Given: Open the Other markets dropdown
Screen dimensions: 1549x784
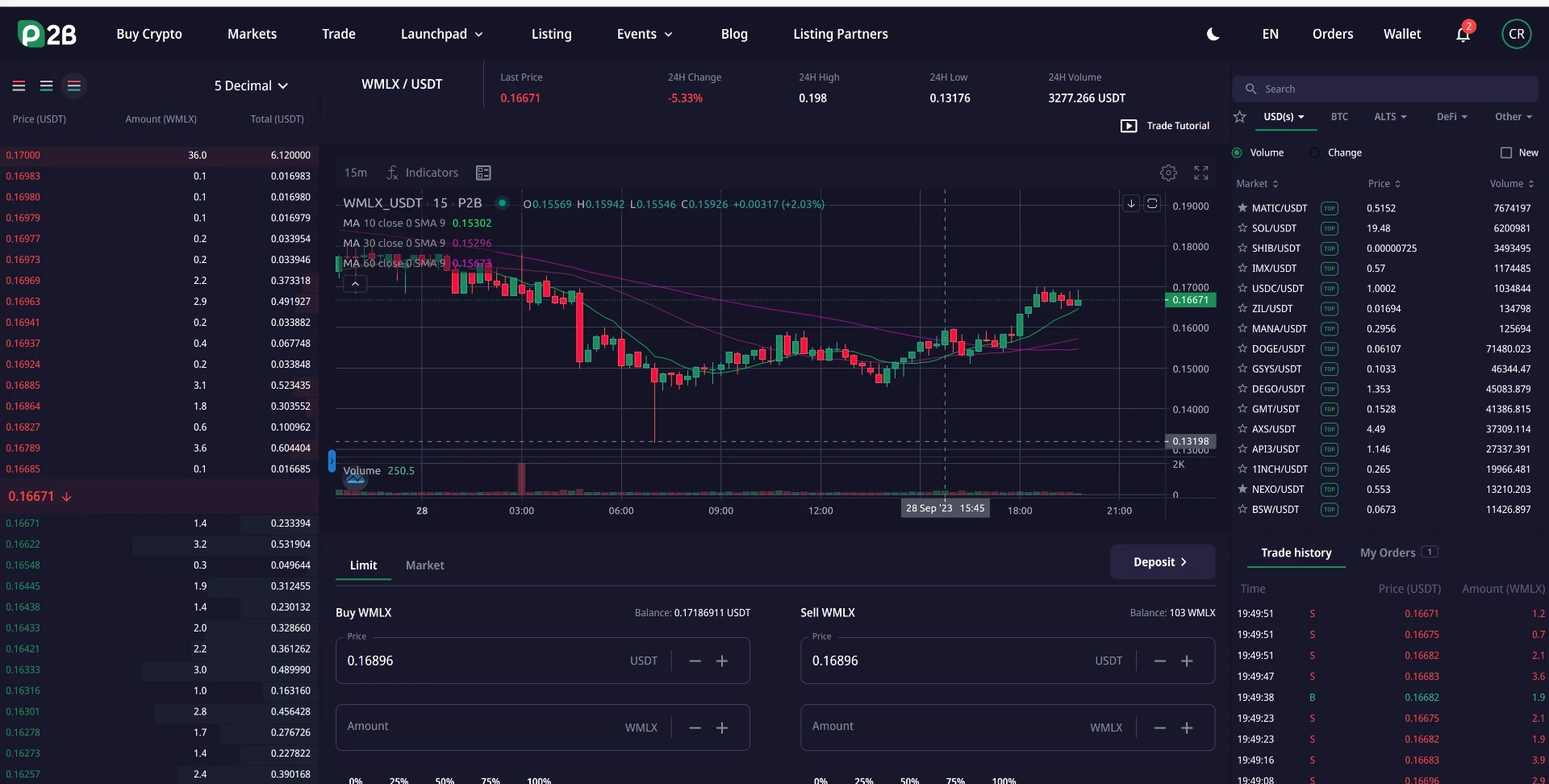Looking at the screenshot, I should (1513, 117).
